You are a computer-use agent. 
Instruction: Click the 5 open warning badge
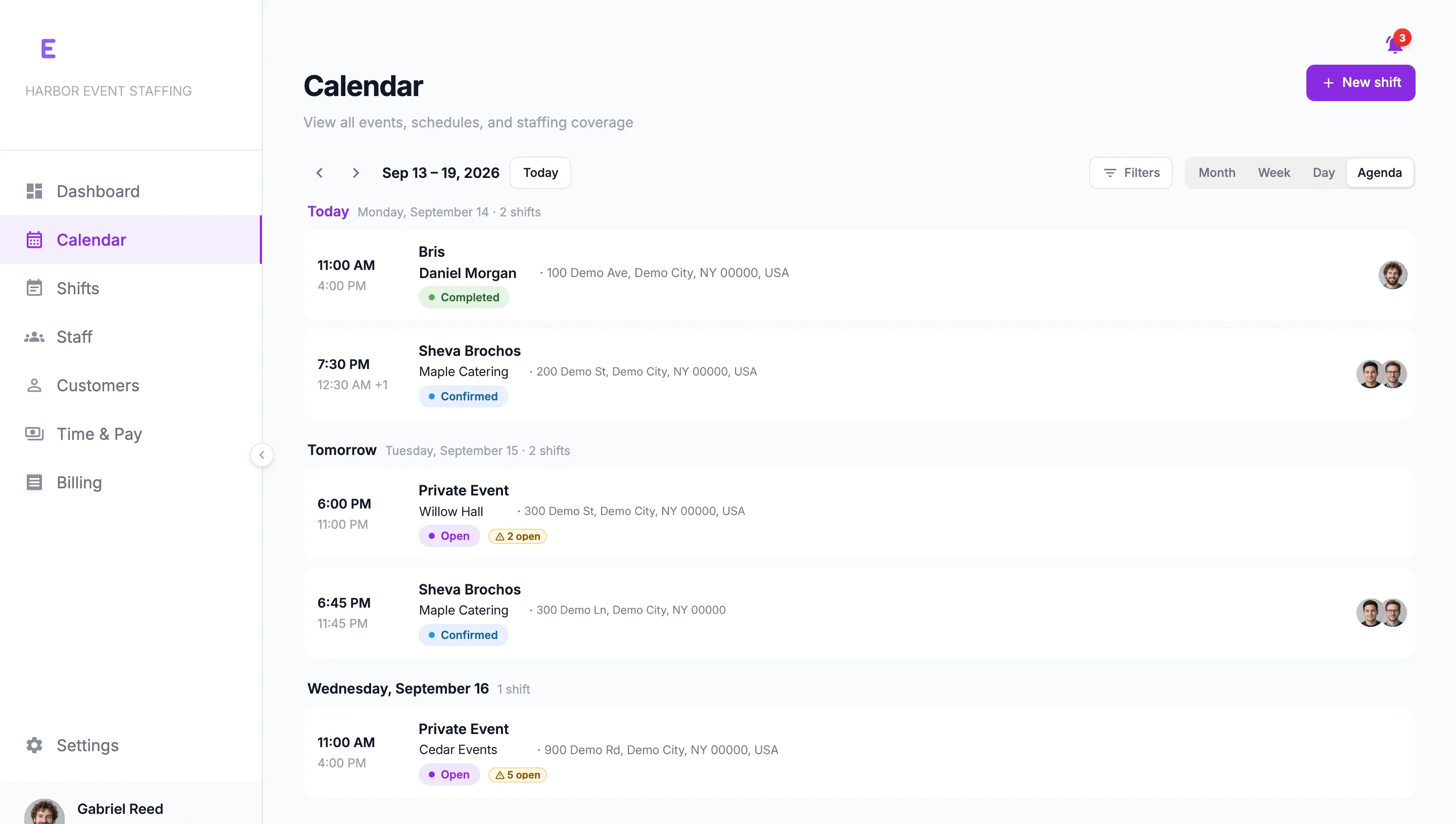(x=517, y=775)
